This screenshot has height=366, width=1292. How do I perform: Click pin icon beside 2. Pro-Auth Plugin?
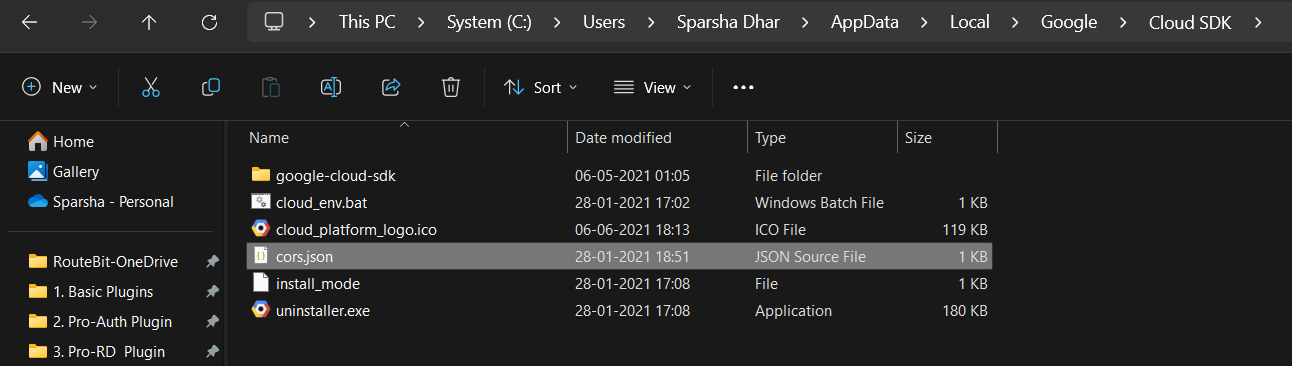pyautogui.click(x=212, y=322)
